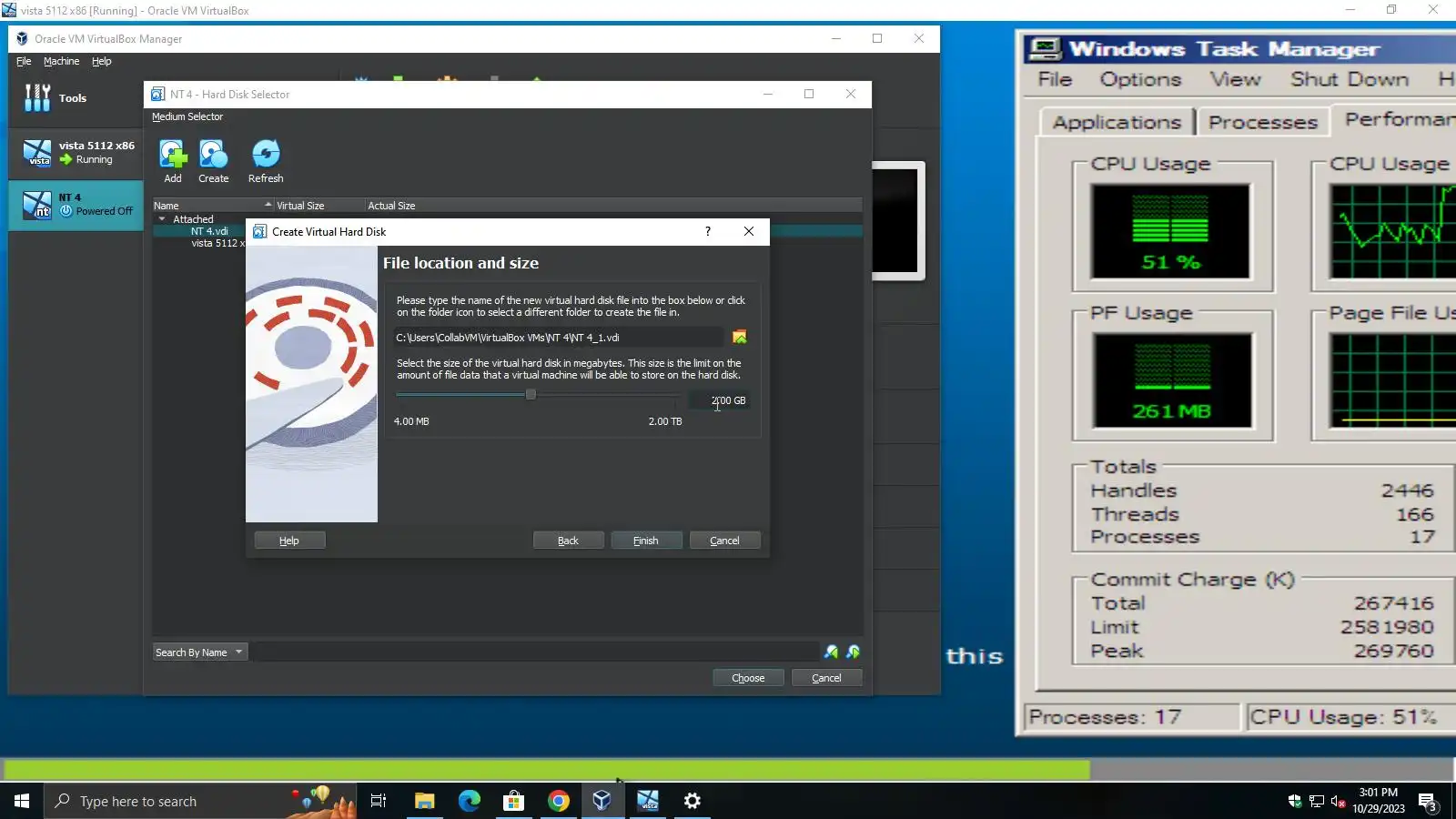Click the disk size slider handle
Viewport: 1456px width, 819px height.
(531, 395)
